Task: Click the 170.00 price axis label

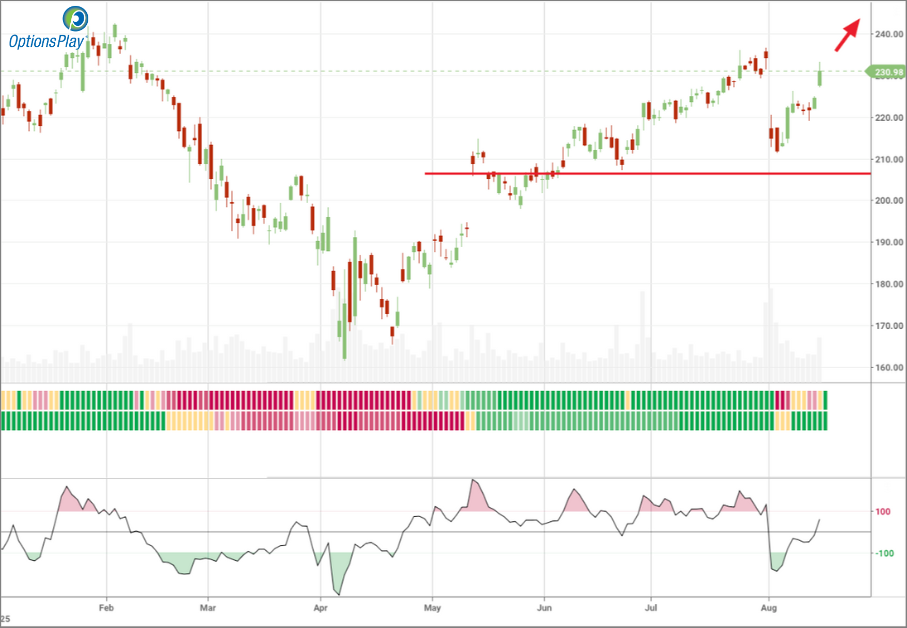Action: click(x=889, y=326)
